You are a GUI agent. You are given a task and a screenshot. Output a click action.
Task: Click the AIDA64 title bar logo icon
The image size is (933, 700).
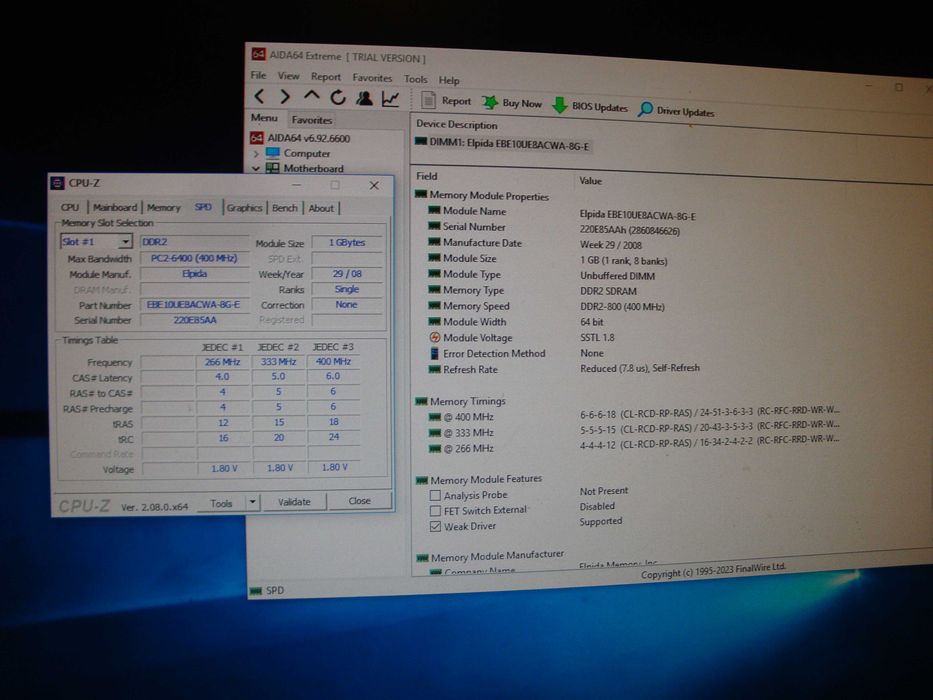(x=258, y=55)
